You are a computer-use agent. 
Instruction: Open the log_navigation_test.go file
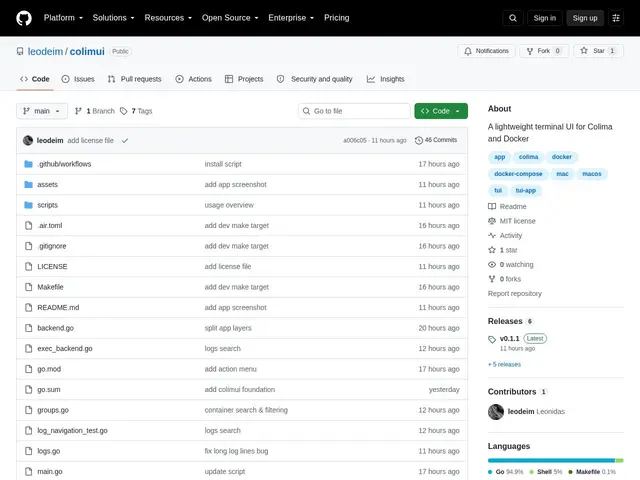[x=72, y=431]
